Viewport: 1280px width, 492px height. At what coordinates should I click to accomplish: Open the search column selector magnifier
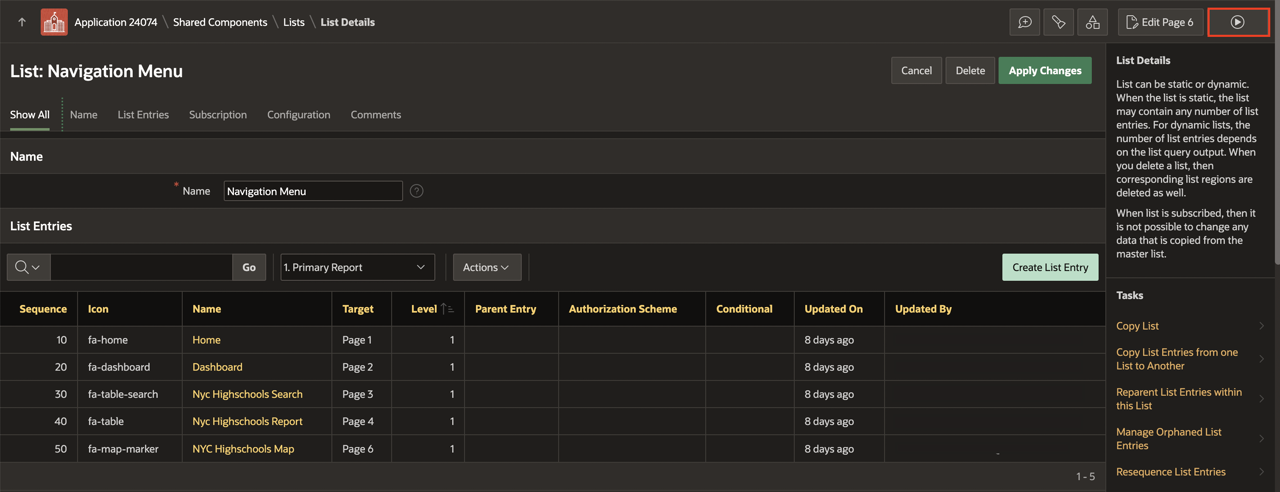28,267
